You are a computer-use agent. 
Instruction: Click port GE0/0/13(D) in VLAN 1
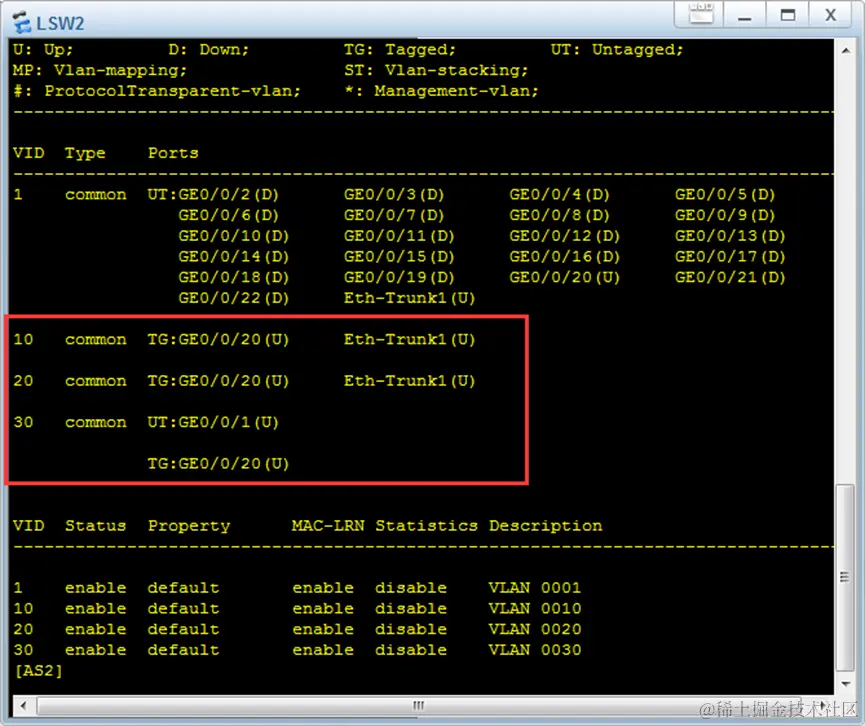(730, 236)
